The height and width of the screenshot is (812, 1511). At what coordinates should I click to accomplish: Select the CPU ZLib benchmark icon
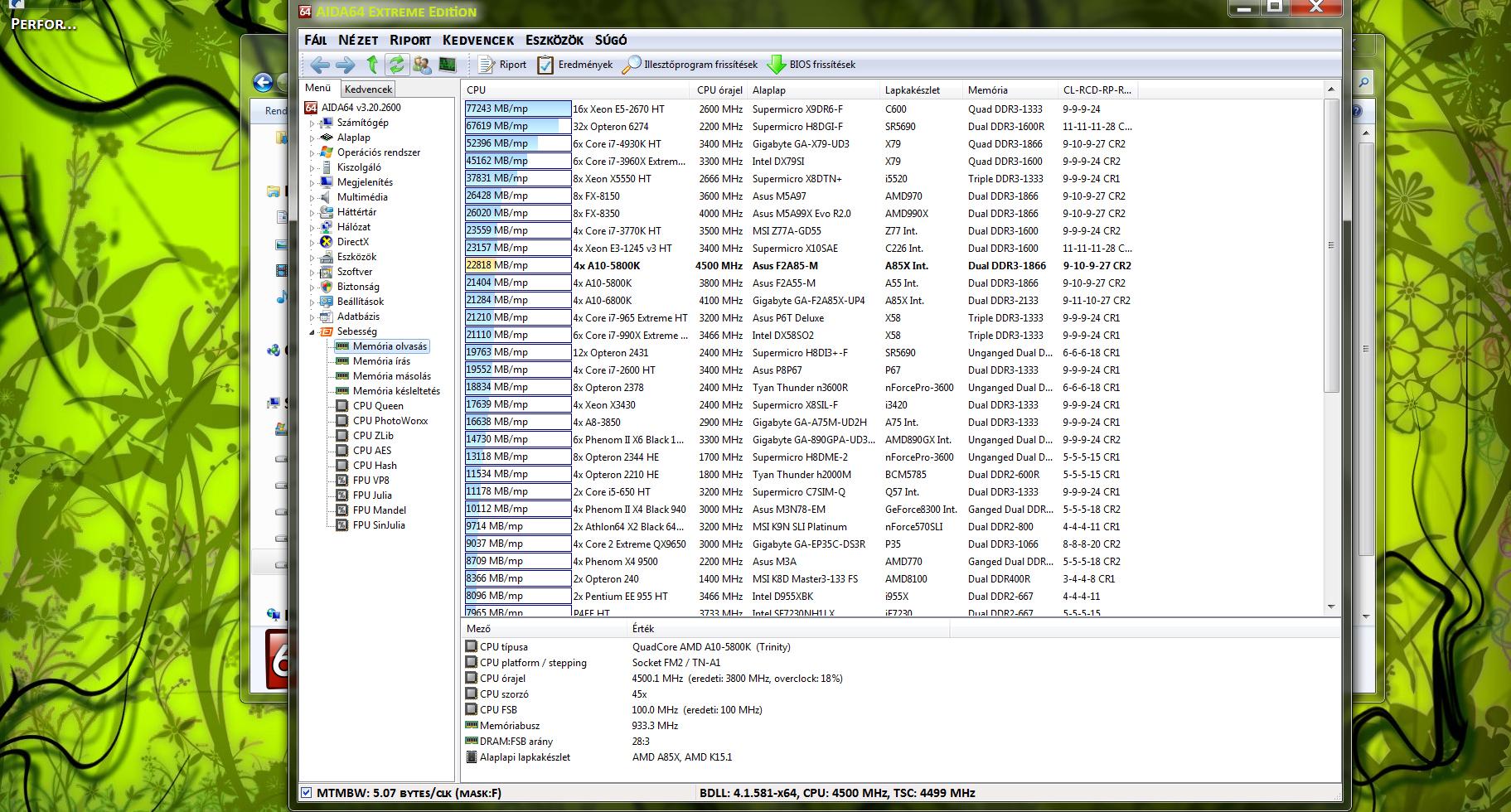coord(341,436)
